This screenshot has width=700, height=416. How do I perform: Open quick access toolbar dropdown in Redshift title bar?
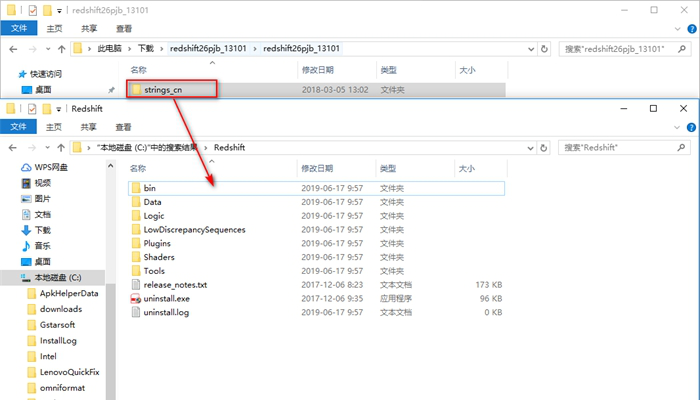pos(58,109)
